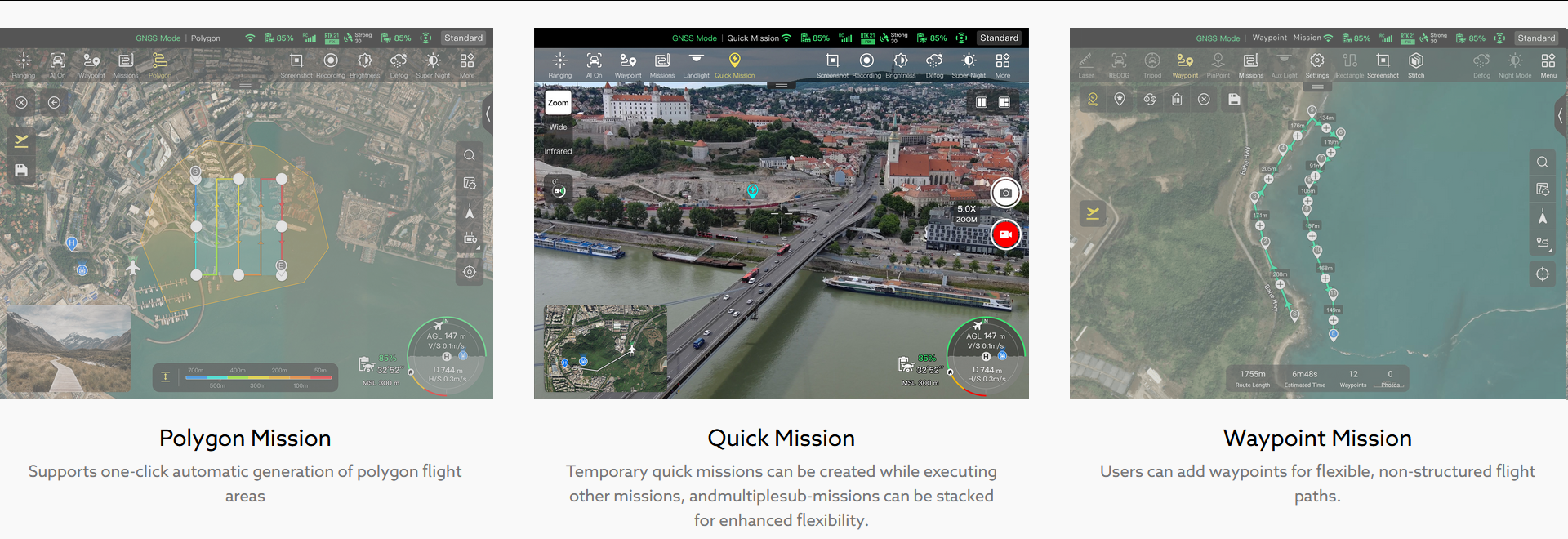
Task: Select Landlight icon in Quick Mission toolbar
Action: (x=696, y=63)
